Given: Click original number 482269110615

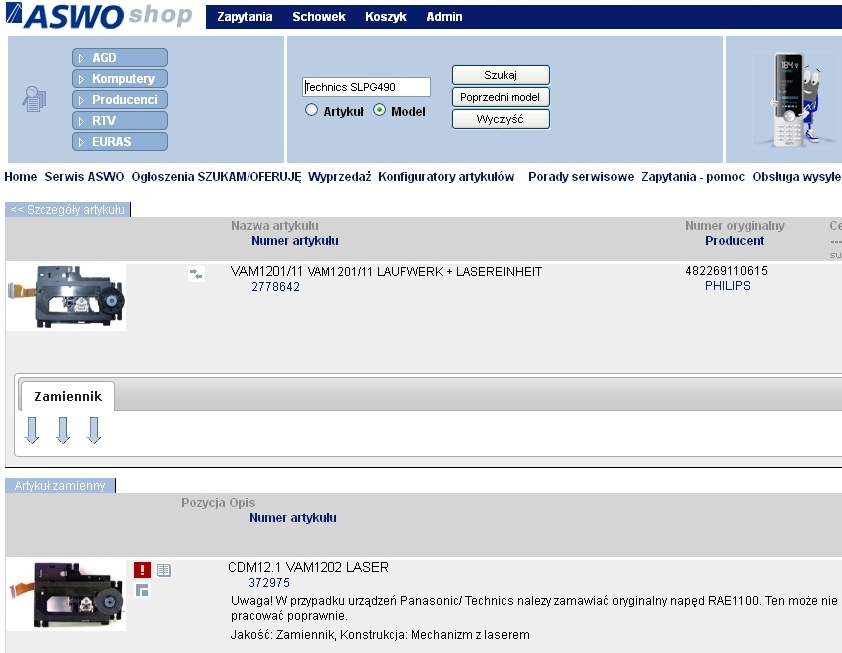Looking at the screenshot, I should pyautogui.click(x=727, y=271).
